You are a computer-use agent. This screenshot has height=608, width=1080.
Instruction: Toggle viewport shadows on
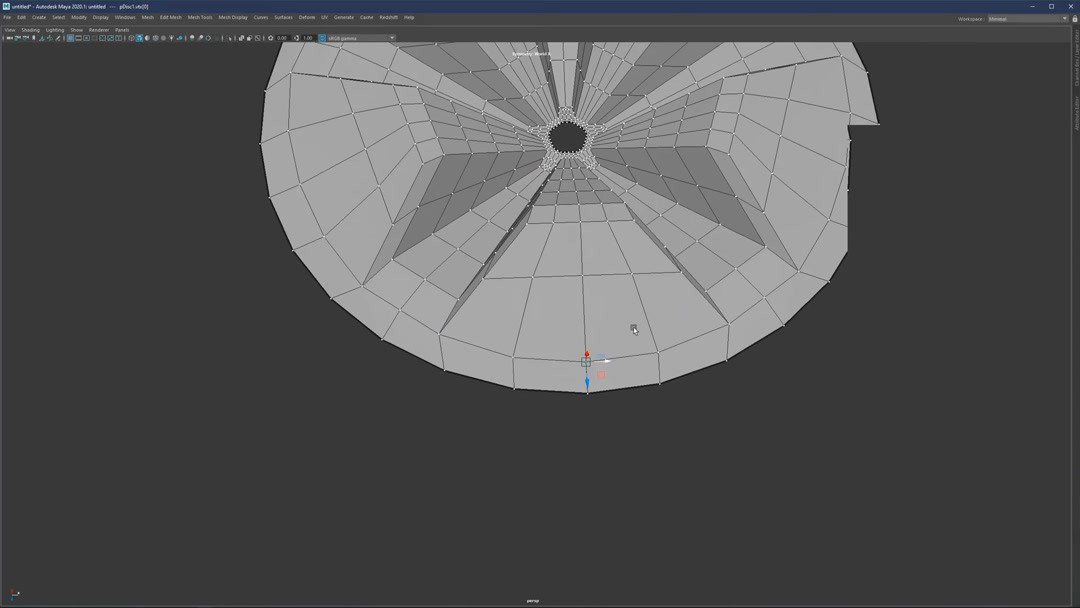point(179,38)
